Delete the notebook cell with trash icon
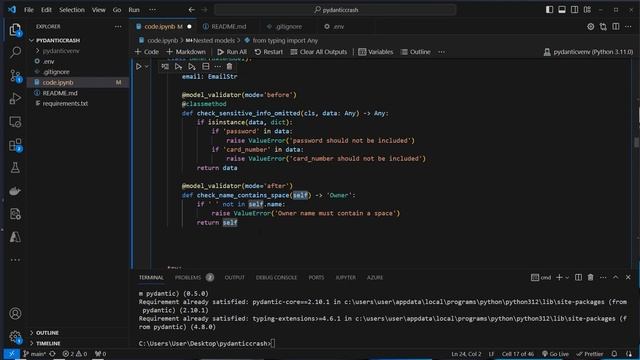Viewport: 640px width, 360px height. [x=229, y=67]
